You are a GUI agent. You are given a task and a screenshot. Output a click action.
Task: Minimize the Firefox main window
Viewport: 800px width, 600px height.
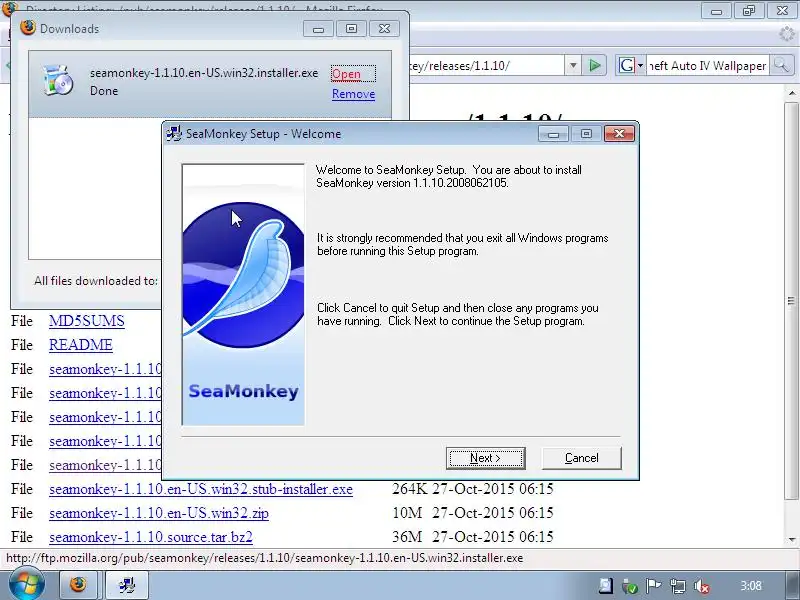pyautogui.click(x=716, y=10)
